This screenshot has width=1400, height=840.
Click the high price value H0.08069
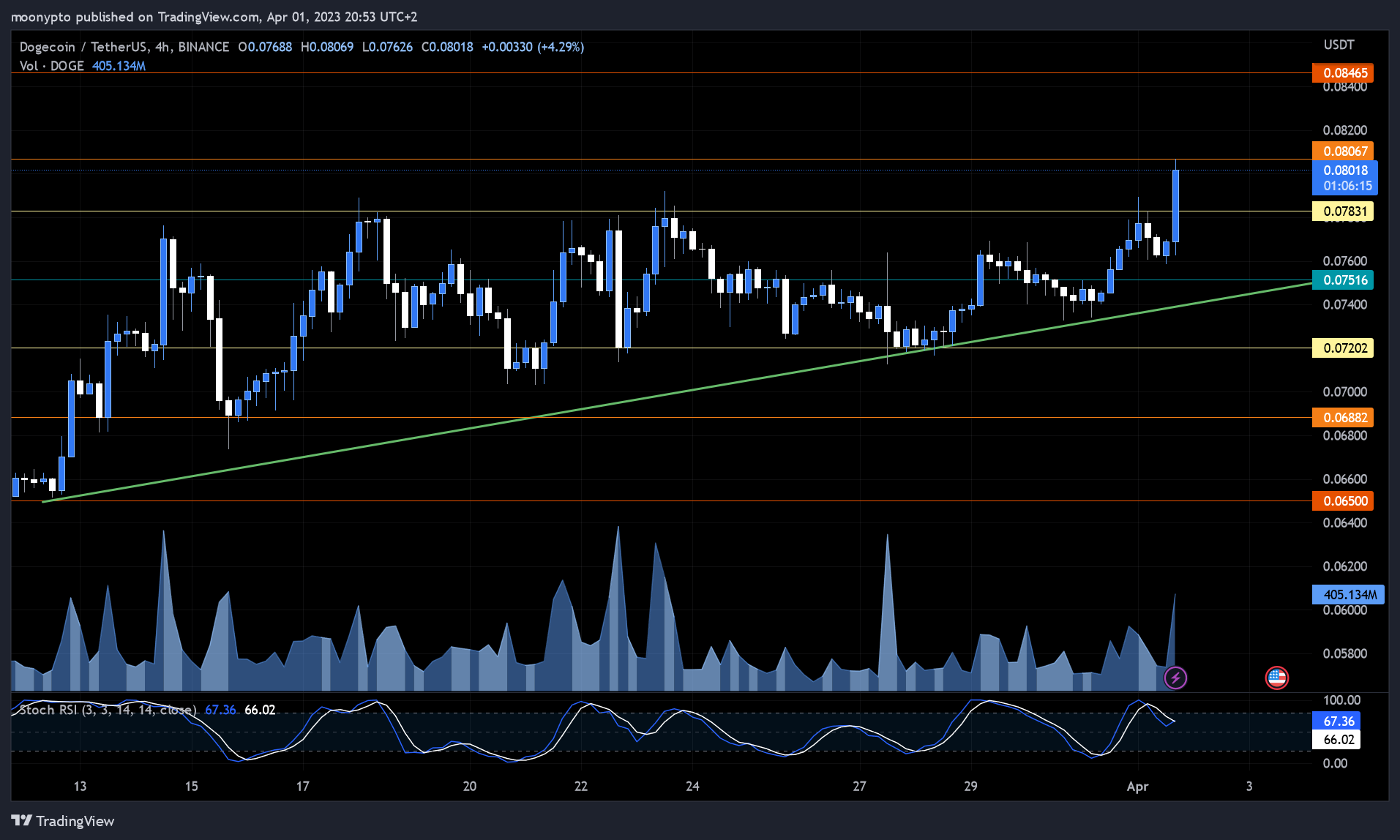point(327,47)
